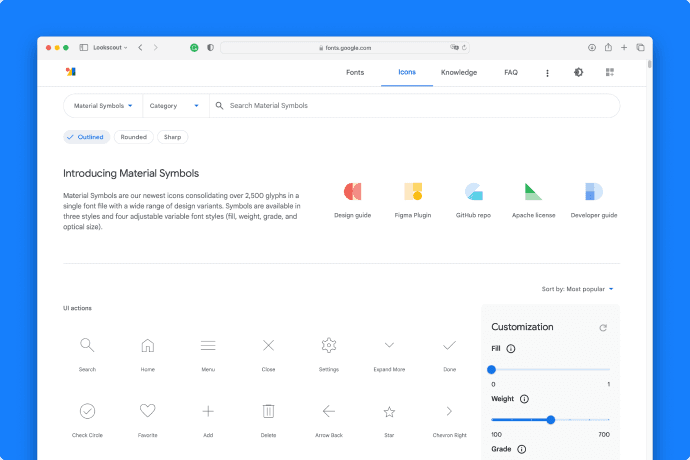Viewport: 690px width, 460px height.
Task: Select the Home icon in UI actions
Action: (x=147, y=345)
